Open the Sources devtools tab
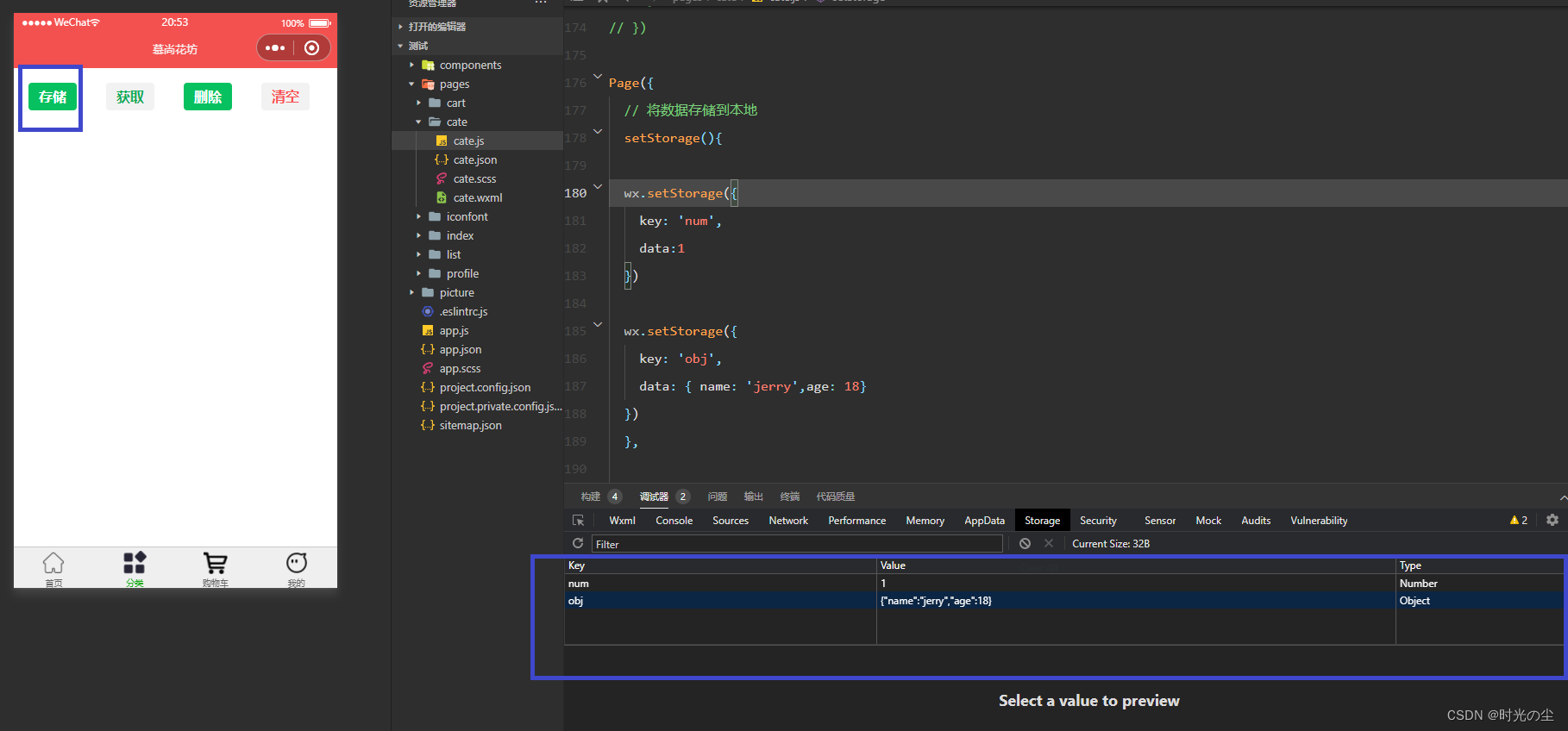 coord(731,521)
